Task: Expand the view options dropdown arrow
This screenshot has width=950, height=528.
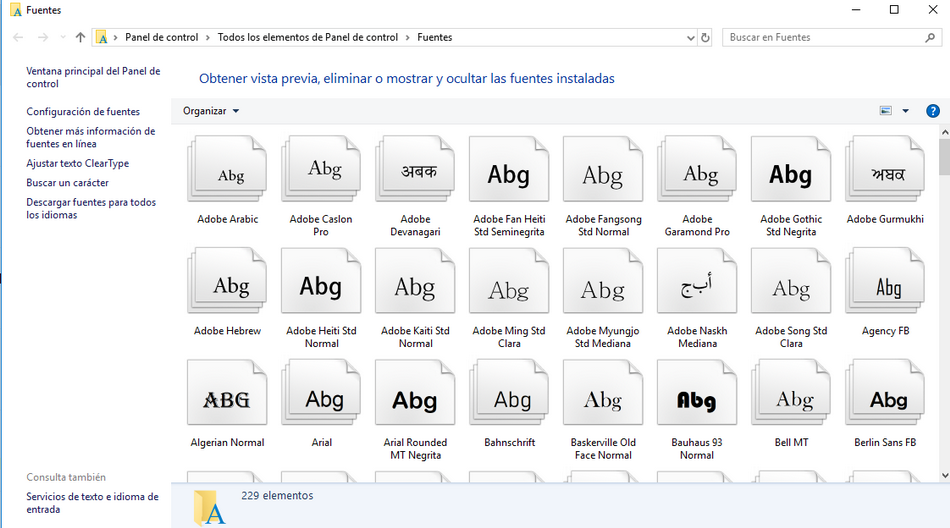Action: tap(906, 111)
